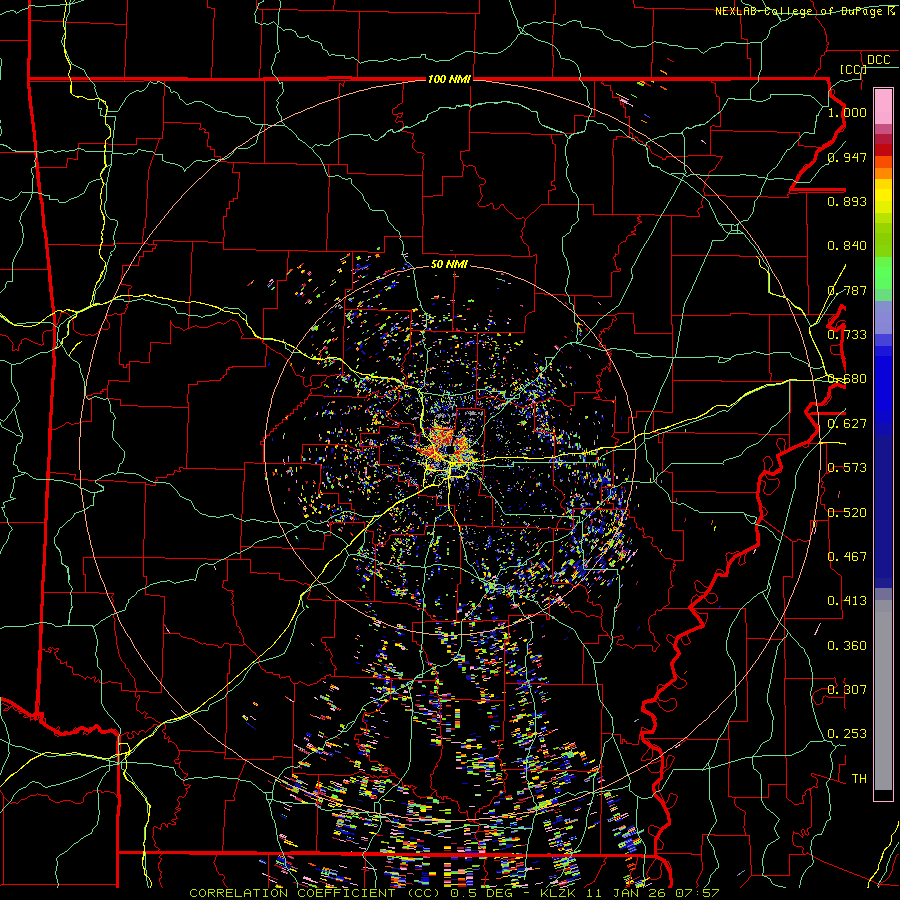
Task: Click the 0.787 scale value
Action: pyautogui.click(x=847, y=290)
